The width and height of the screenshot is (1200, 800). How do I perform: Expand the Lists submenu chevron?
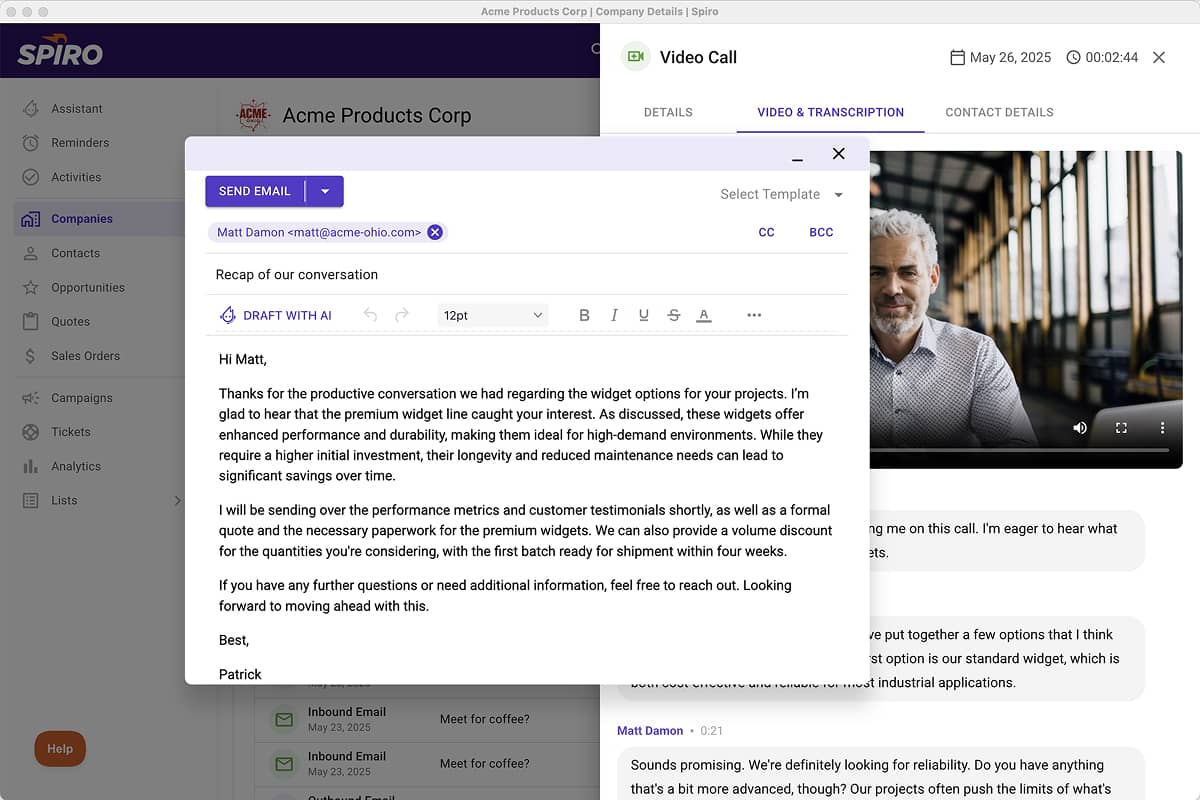[x=177, y=500]
